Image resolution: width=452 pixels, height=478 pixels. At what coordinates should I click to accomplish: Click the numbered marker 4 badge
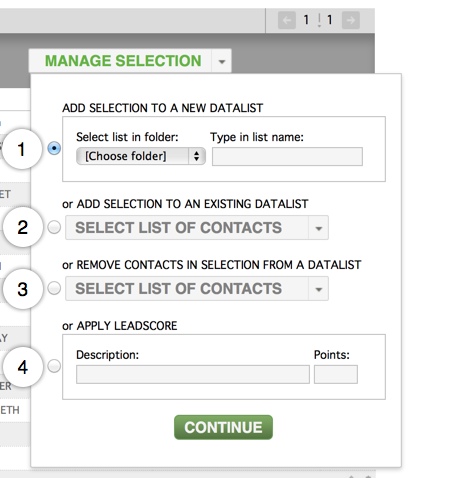click(23, 367)
